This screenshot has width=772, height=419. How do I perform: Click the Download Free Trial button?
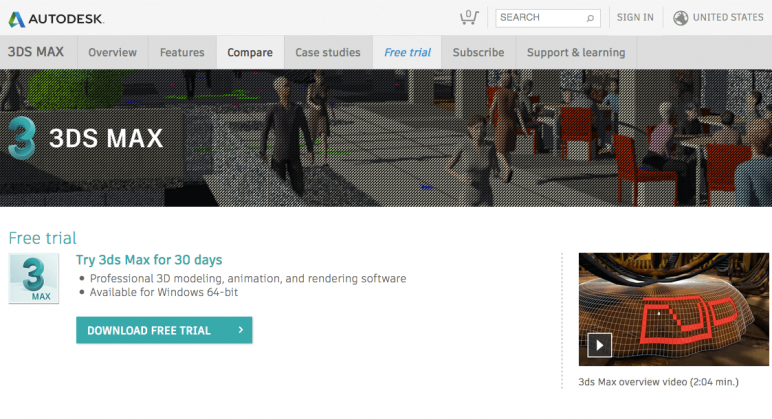point(164,330)
